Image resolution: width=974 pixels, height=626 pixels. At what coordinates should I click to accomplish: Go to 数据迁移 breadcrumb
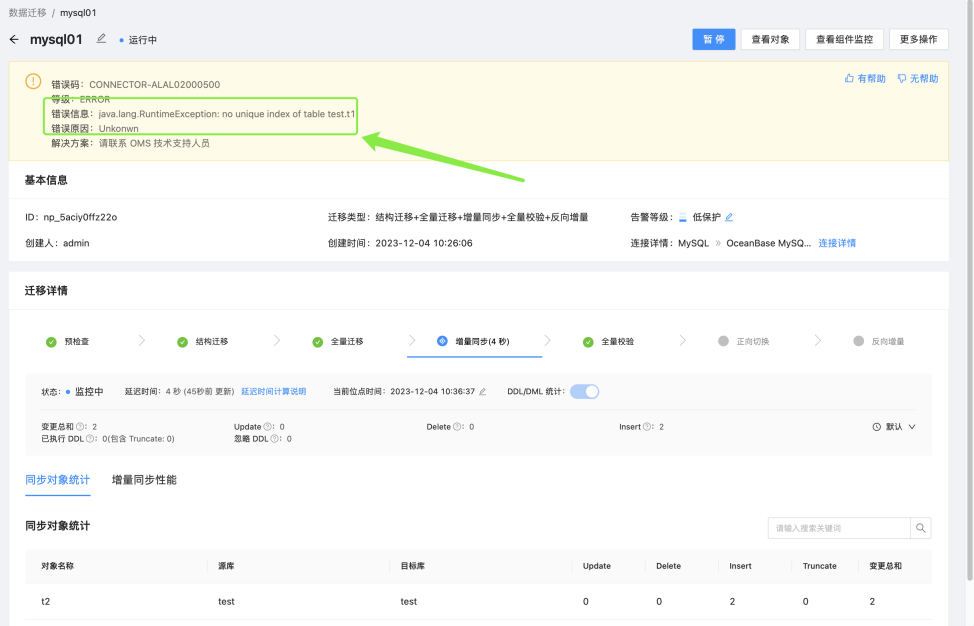coord(27,12)
